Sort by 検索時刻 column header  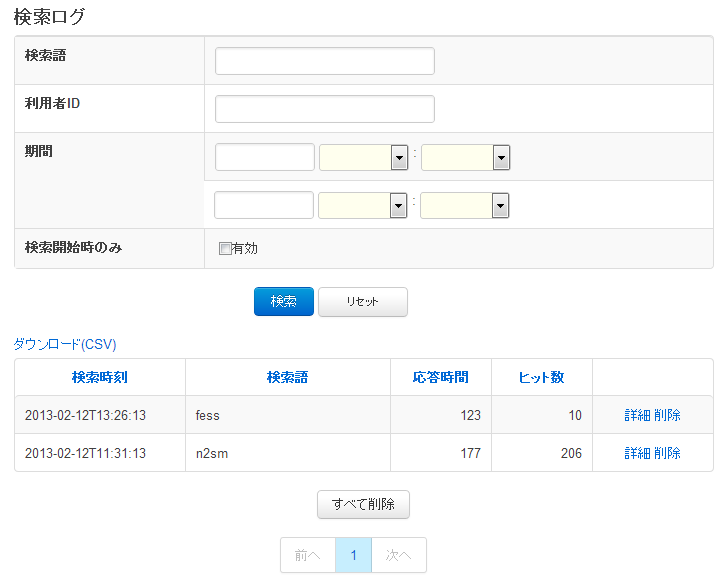pos(100,377)
